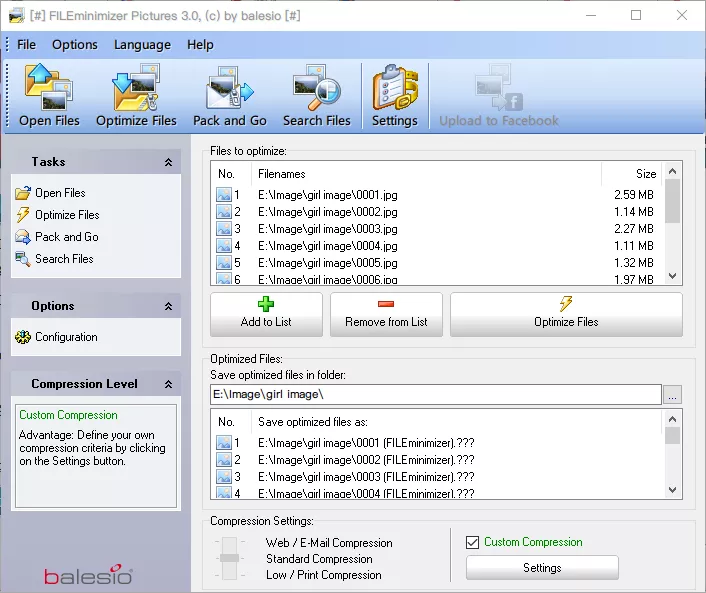Collapse the Options panel
The image size is (706, 593).
(x=168, y=306)
